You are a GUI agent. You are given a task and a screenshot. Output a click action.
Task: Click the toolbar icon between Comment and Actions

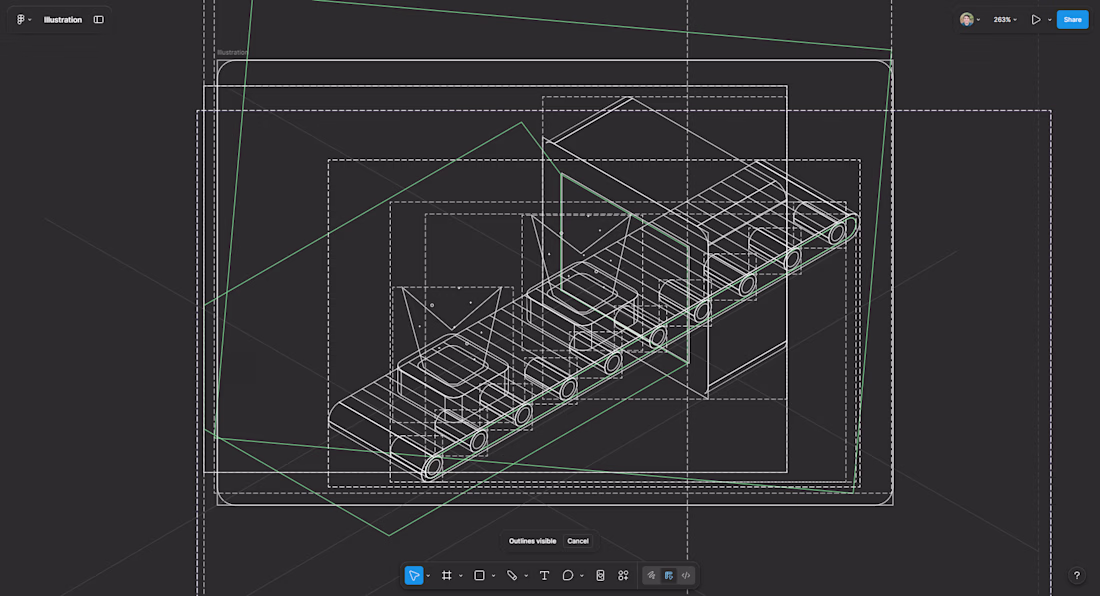coord(601,576)
